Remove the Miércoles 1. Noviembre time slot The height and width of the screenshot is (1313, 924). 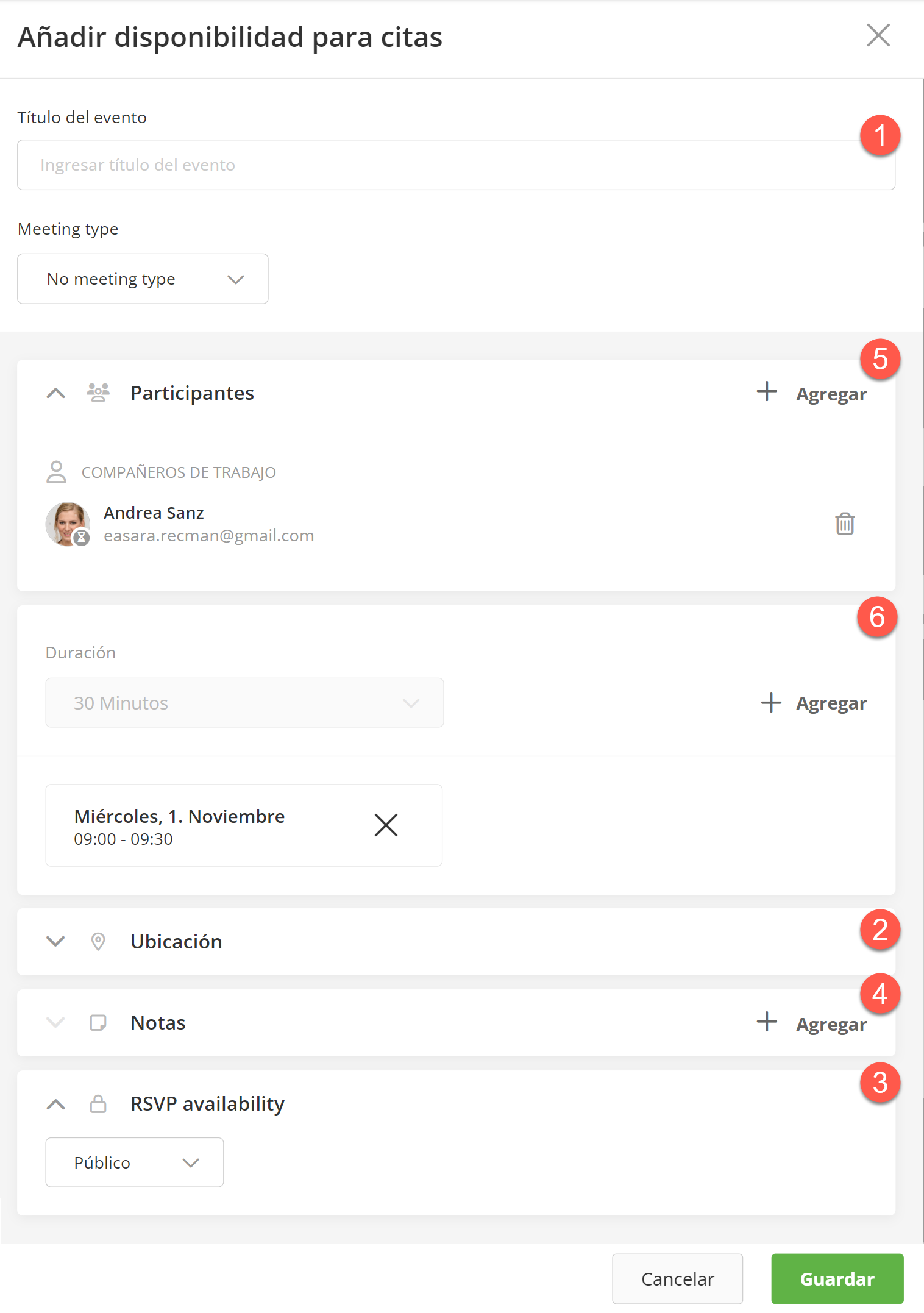pos(386,825)
